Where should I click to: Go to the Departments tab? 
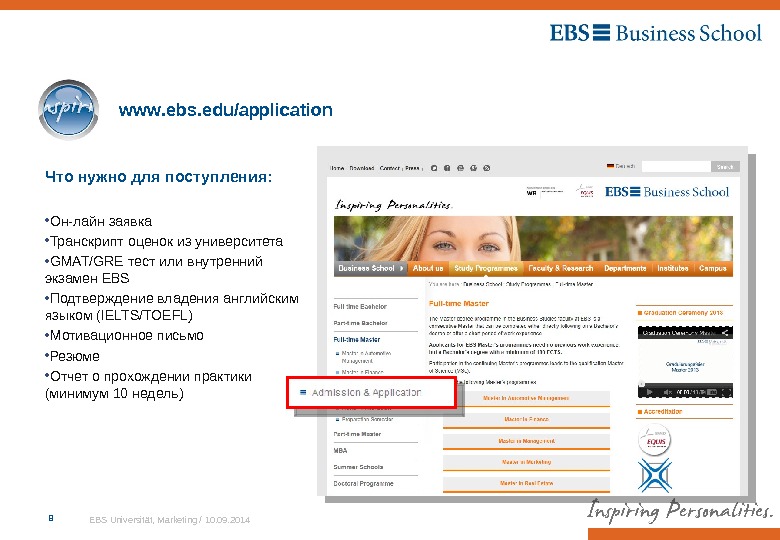(625, 268)
